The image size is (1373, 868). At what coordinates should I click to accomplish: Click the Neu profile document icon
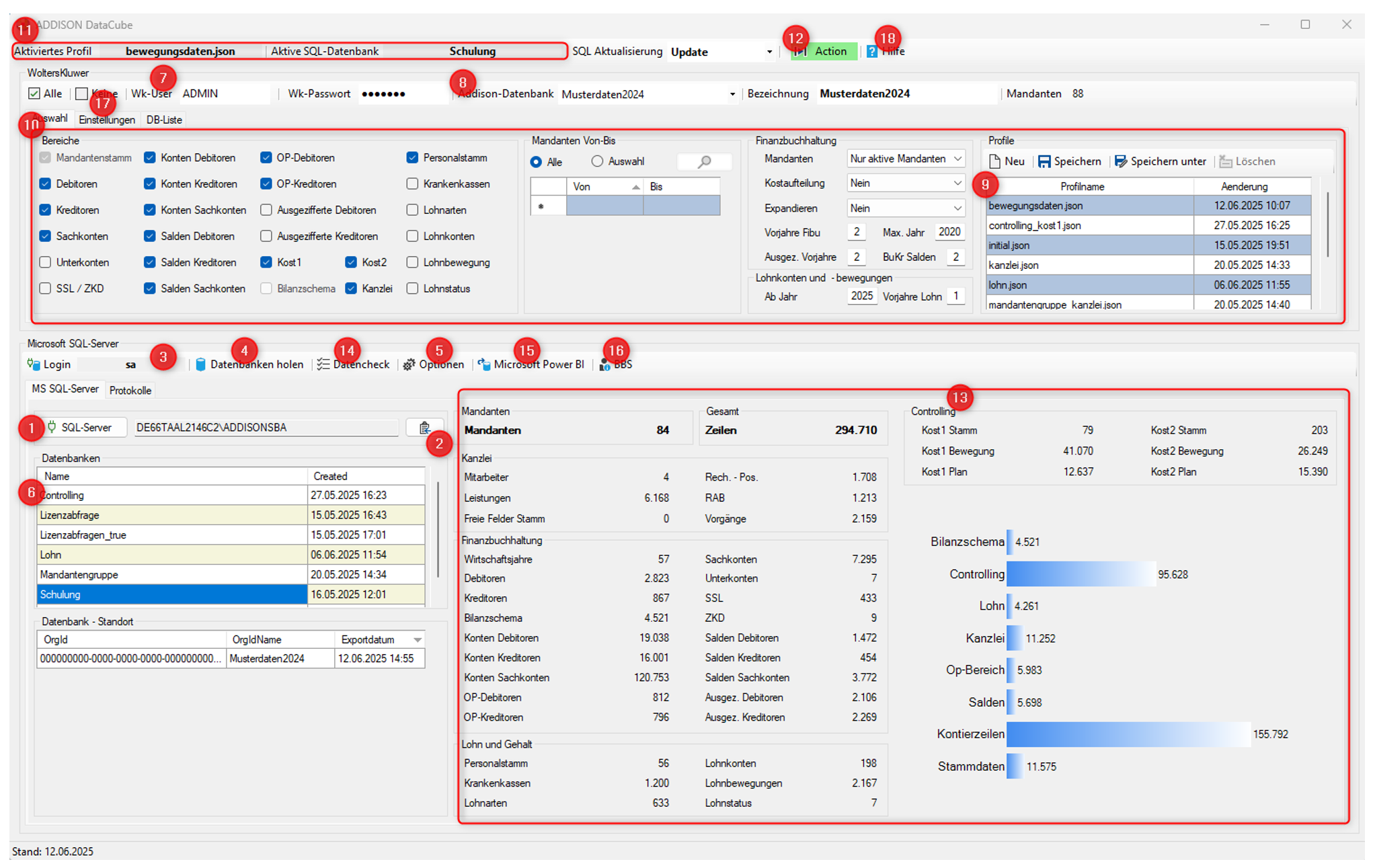coord(995,161)
